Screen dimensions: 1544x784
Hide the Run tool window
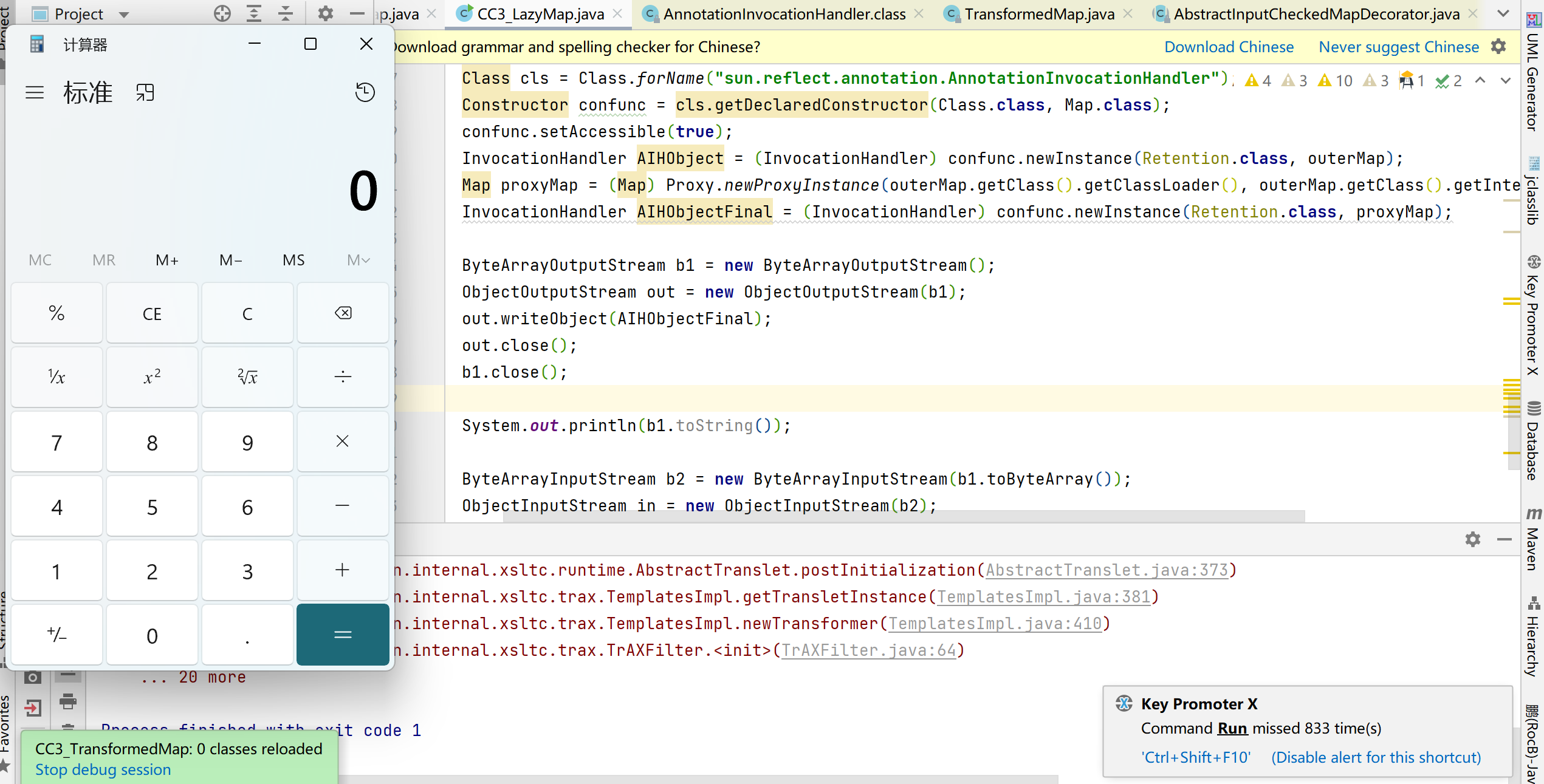tap(1505, 539)
